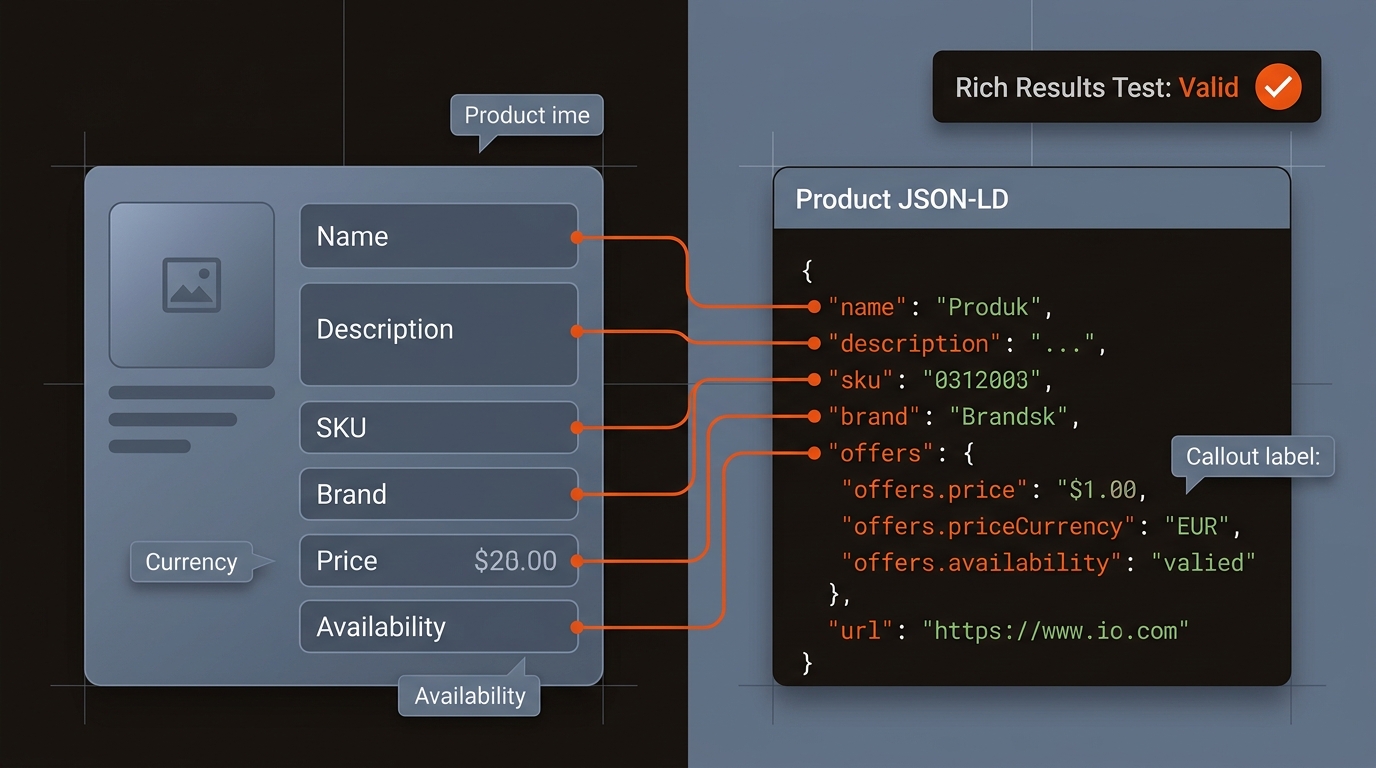The height and width of the screenshot is (768, 1376).
Task: Click the image placeholder icon
Action: [x=191, y=285]
